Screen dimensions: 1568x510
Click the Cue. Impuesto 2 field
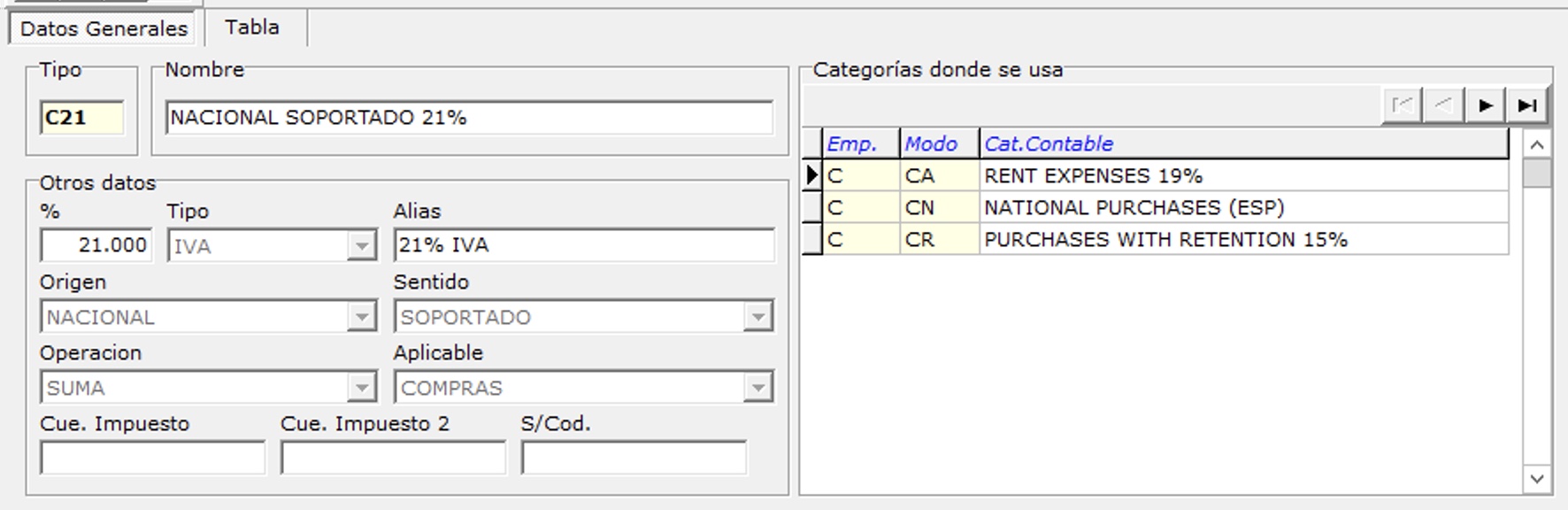point(393,458)
